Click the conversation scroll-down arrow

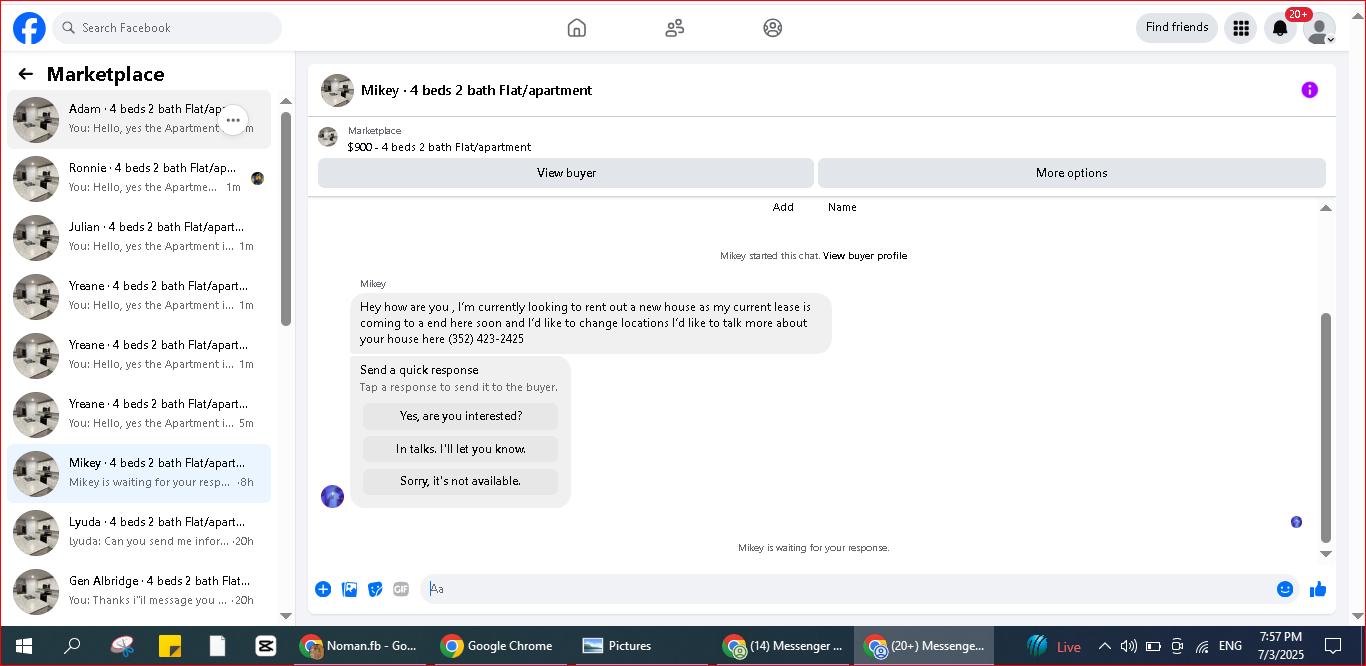click(x=1326, y=554)
